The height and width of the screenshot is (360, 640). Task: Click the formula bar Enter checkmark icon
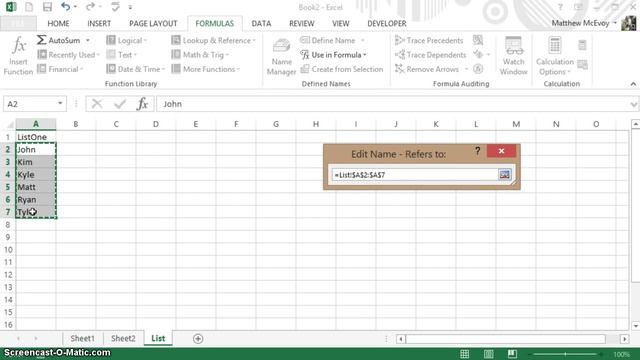[x=120, y=104]
